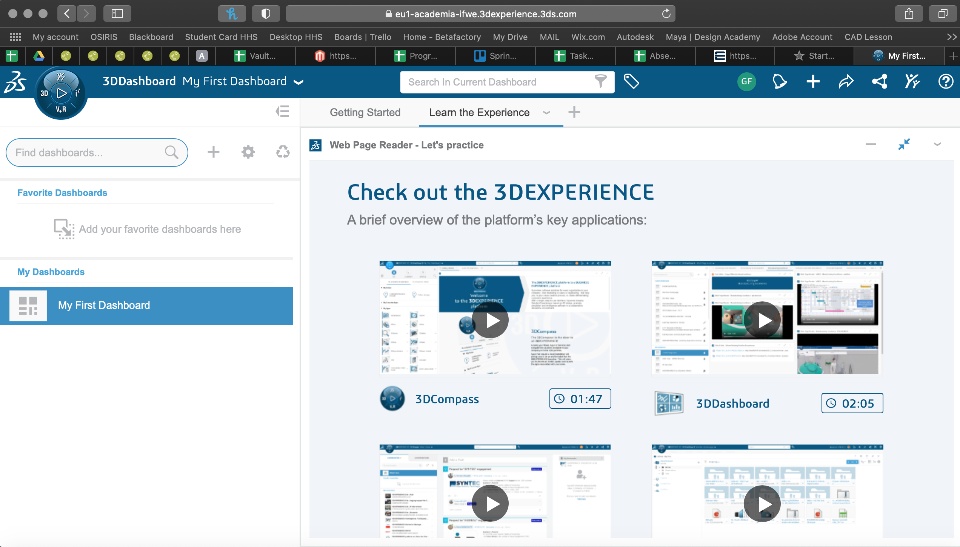Open the Blackboard bookmark
The width and height of the screenshot is (960, 547).
point(151,37)
